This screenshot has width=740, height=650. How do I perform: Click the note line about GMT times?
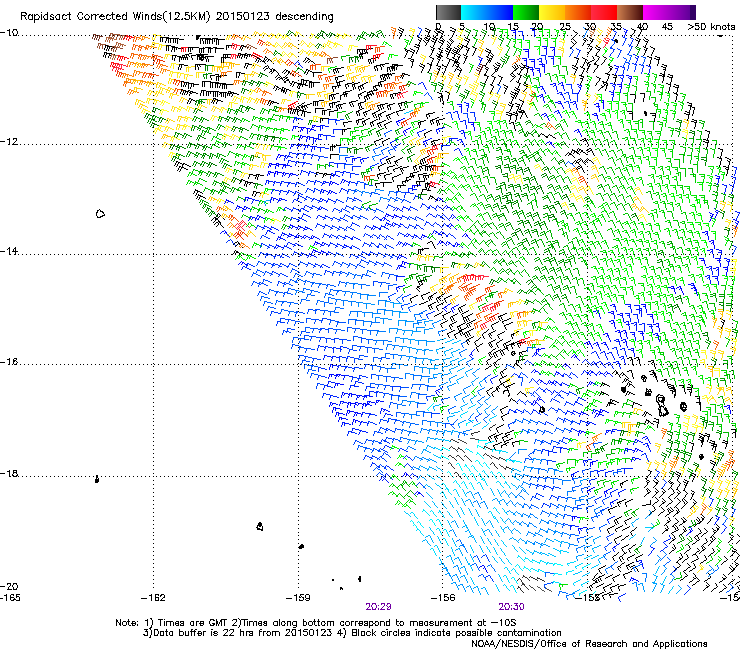tap(316, 623)
